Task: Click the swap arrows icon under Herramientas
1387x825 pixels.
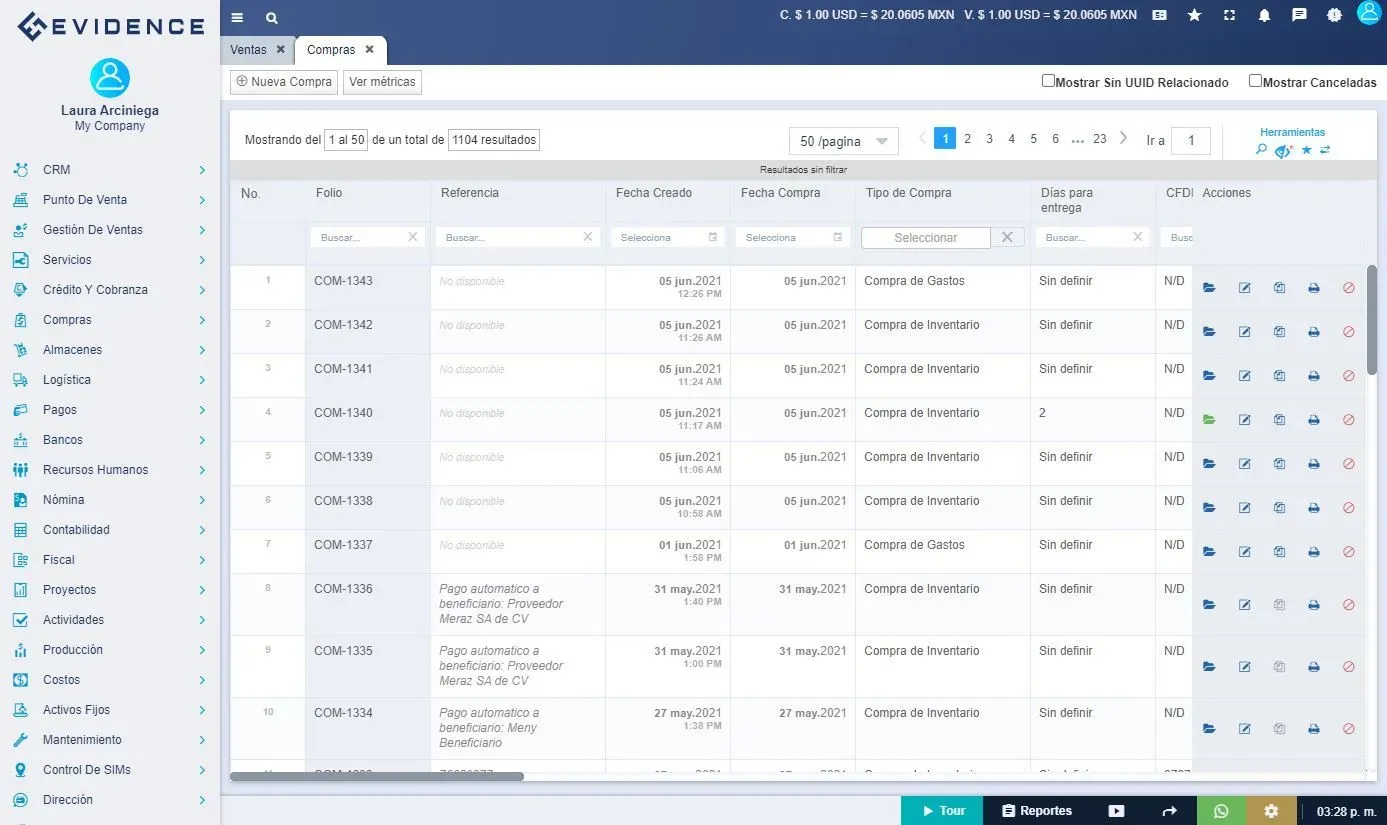Action: [1325, 150]
